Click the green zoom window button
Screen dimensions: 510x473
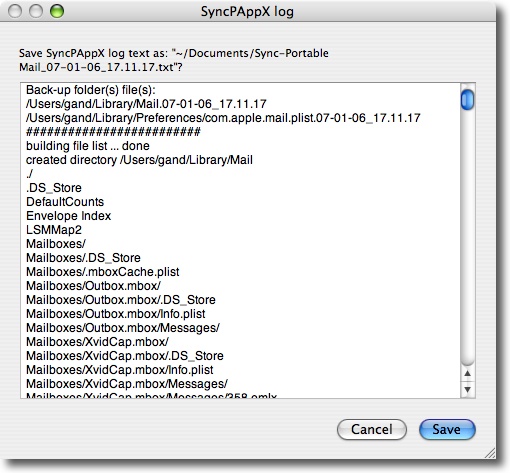point(57,11)
